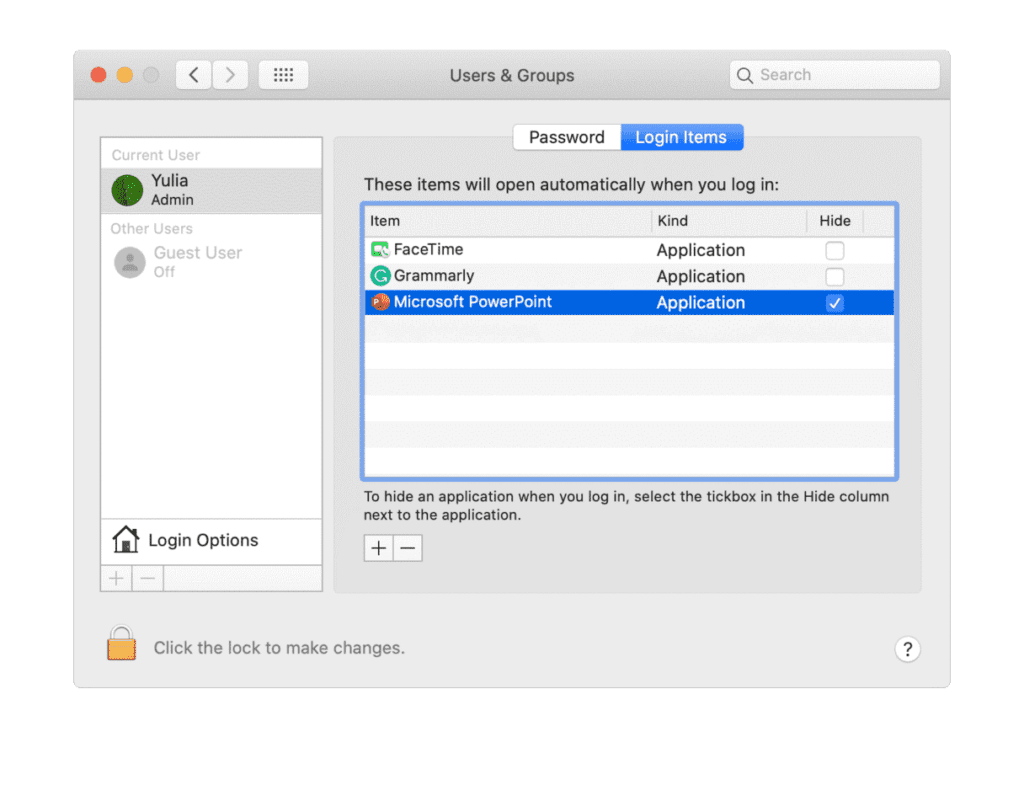Switch to the Password tab

click(567, 137)
